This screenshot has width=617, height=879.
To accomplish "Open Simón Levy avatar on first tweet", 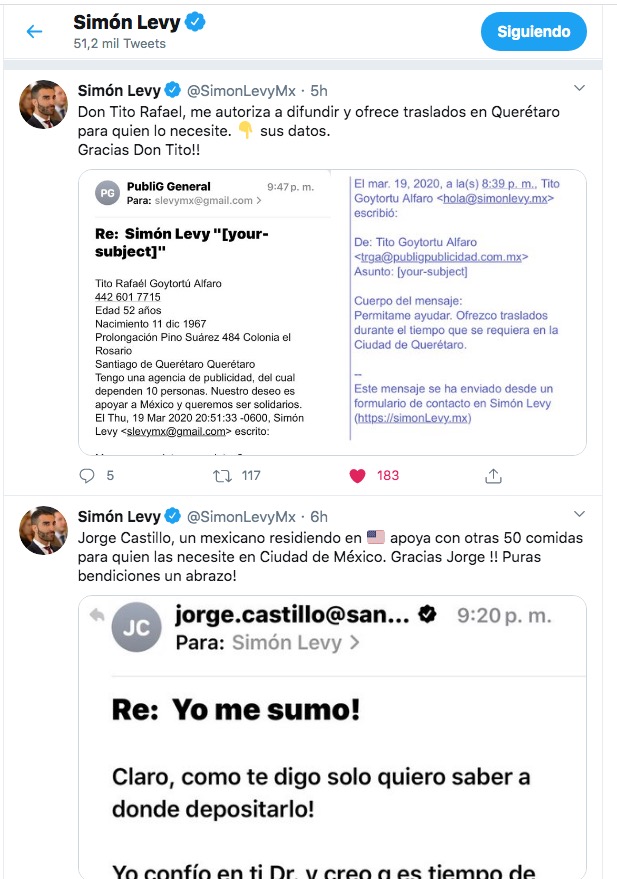I will click(x=43, y=105).
